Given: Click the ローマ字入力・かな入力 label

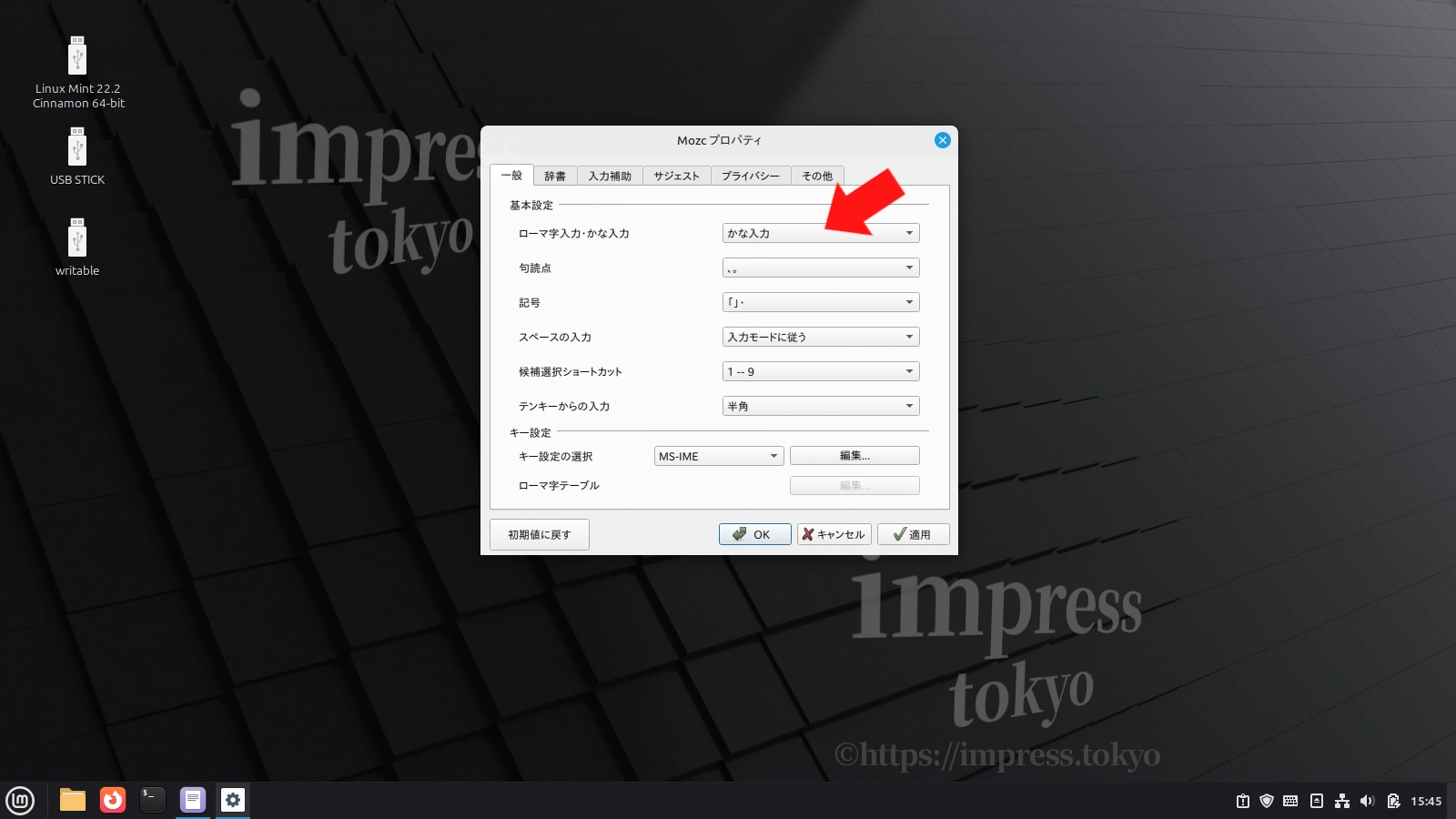Looking at the screenshot, I should click(574, 234).
